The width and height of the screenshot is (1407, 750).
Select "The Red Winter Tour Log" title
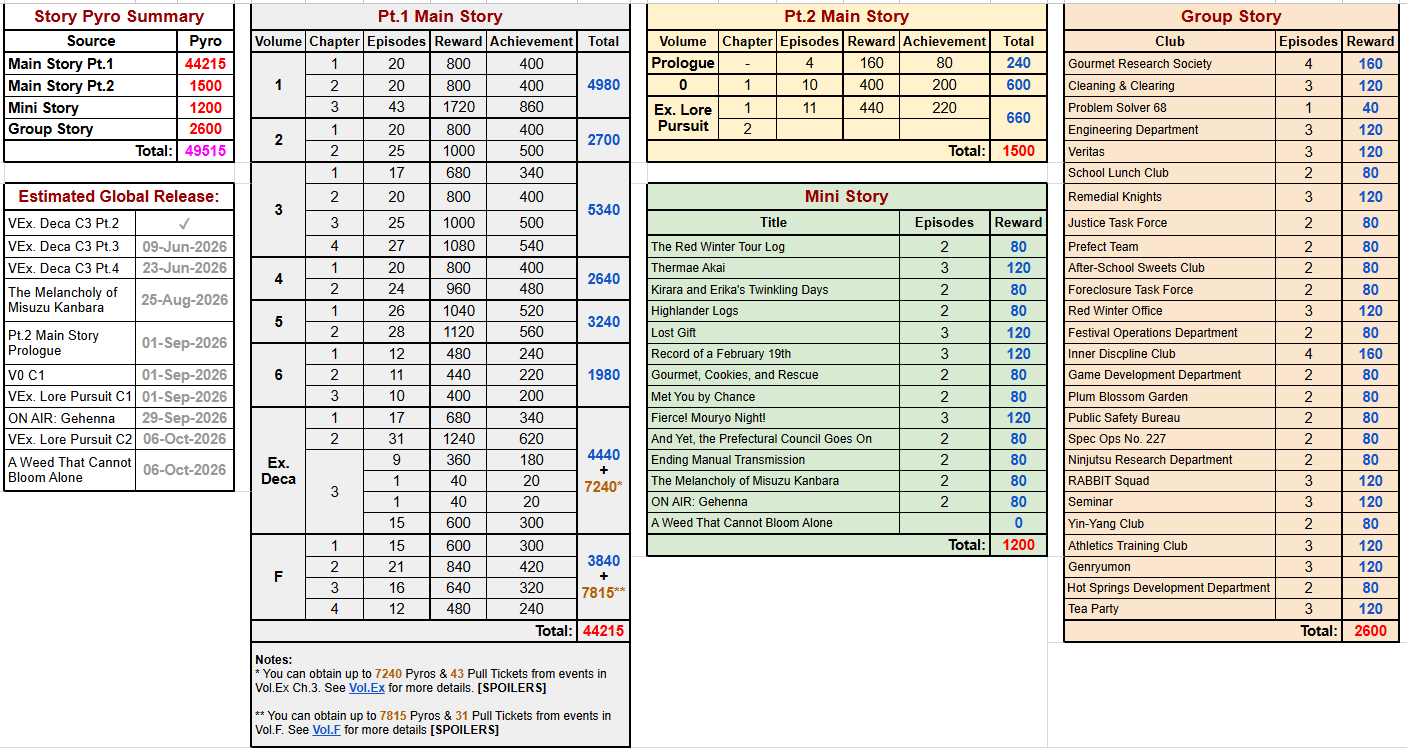[x=718, y=247]
